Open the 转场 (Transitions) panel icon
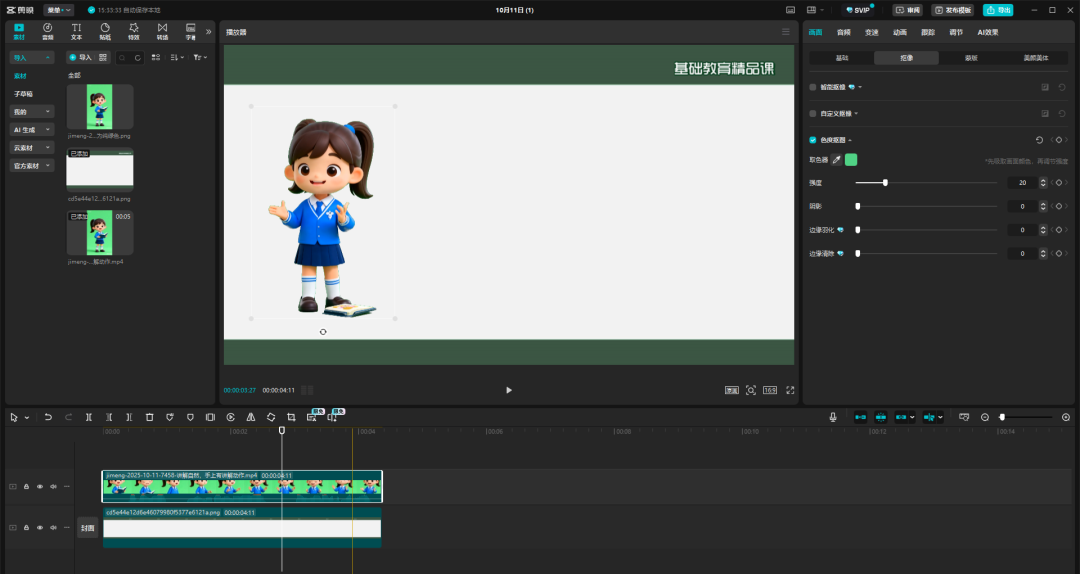The height and width of the screenshot is (574, 1080). pos(162,31)
